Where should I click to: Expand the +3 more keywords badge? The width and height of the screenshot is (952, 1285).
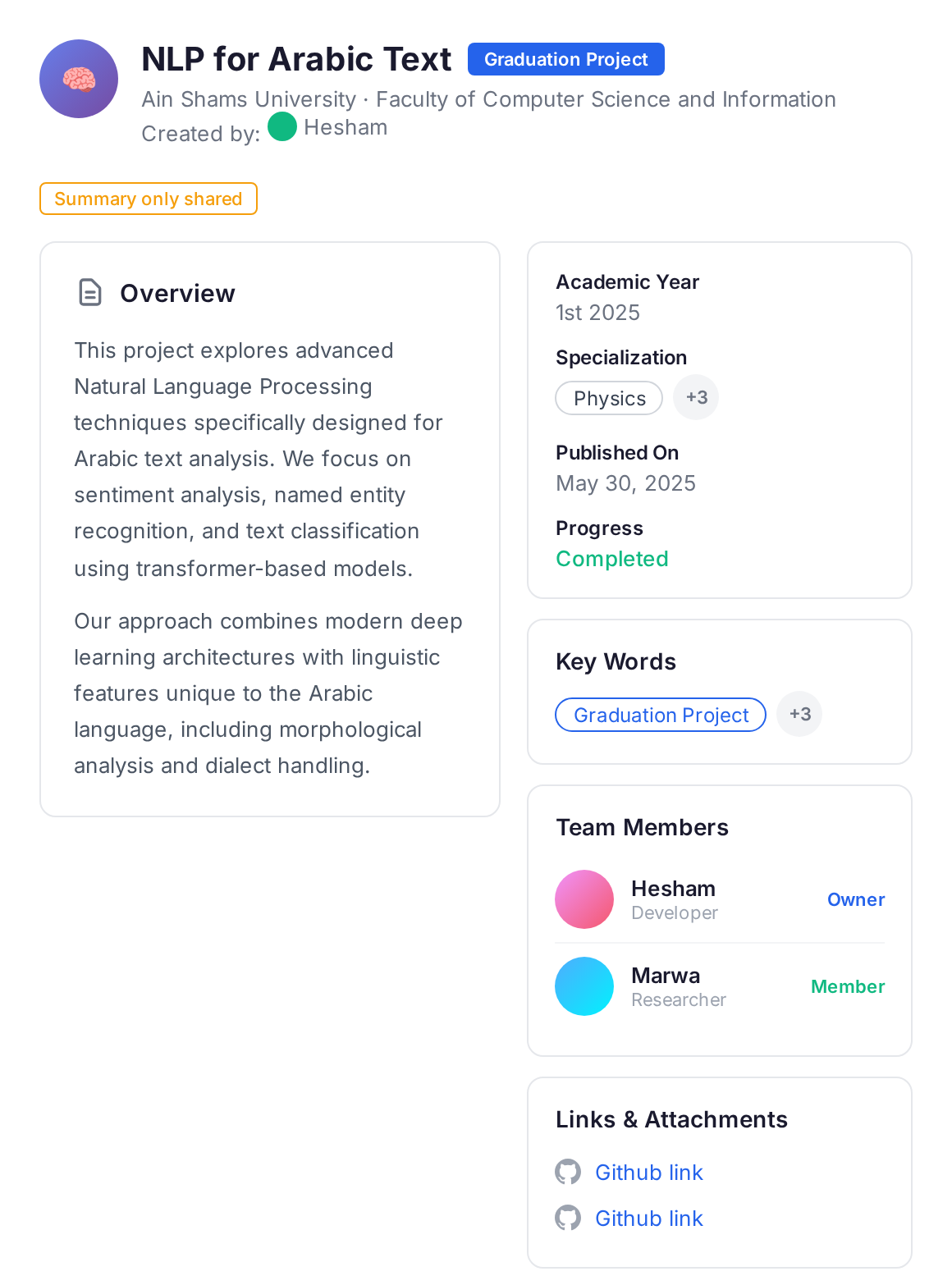coord(799,714)
